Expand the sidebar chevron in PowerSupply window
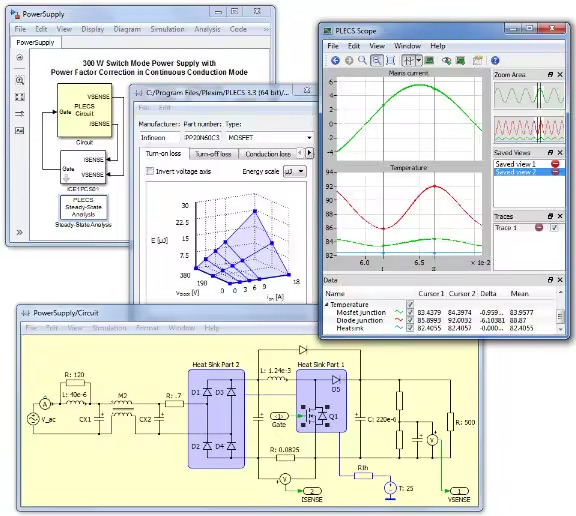 coord(19,232)
